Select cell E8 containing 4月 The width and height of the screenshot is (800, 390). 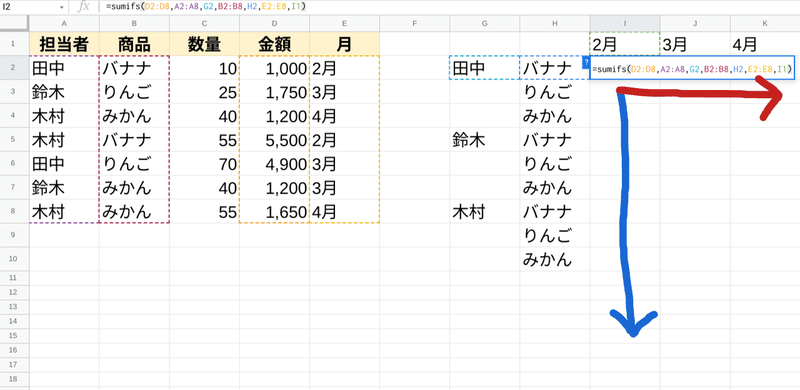click(344, 211)
